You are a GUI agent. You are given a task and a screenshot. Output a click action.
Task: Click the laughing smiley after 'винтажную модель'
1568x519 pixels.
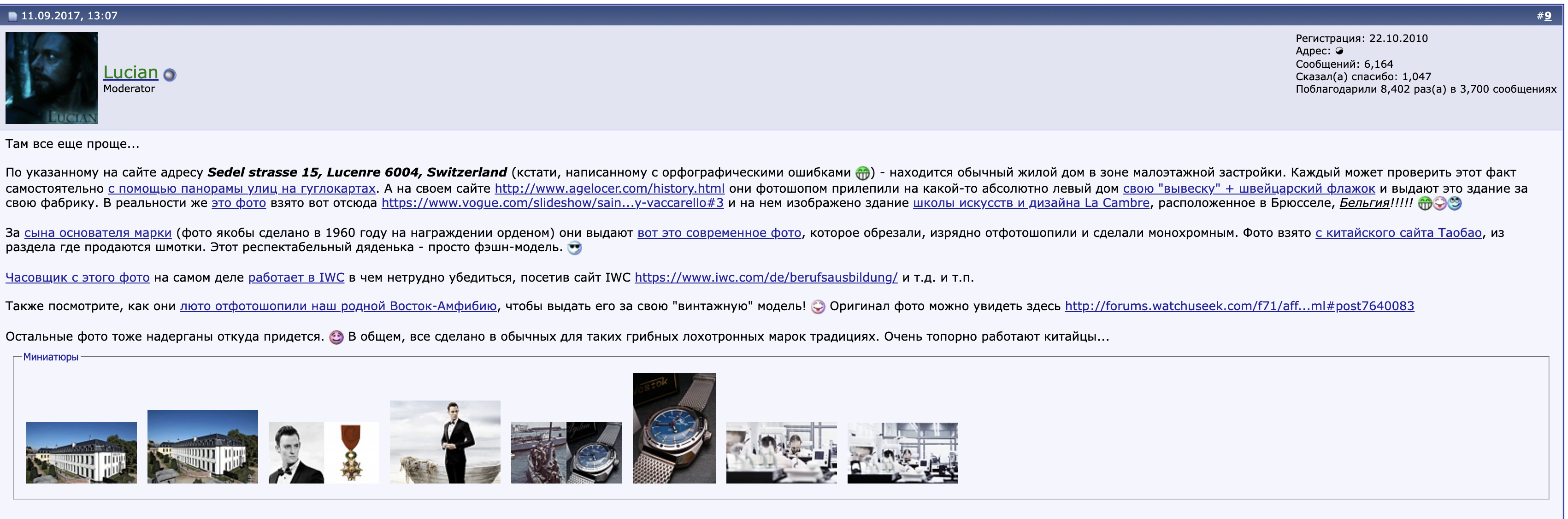pos(818,307)
